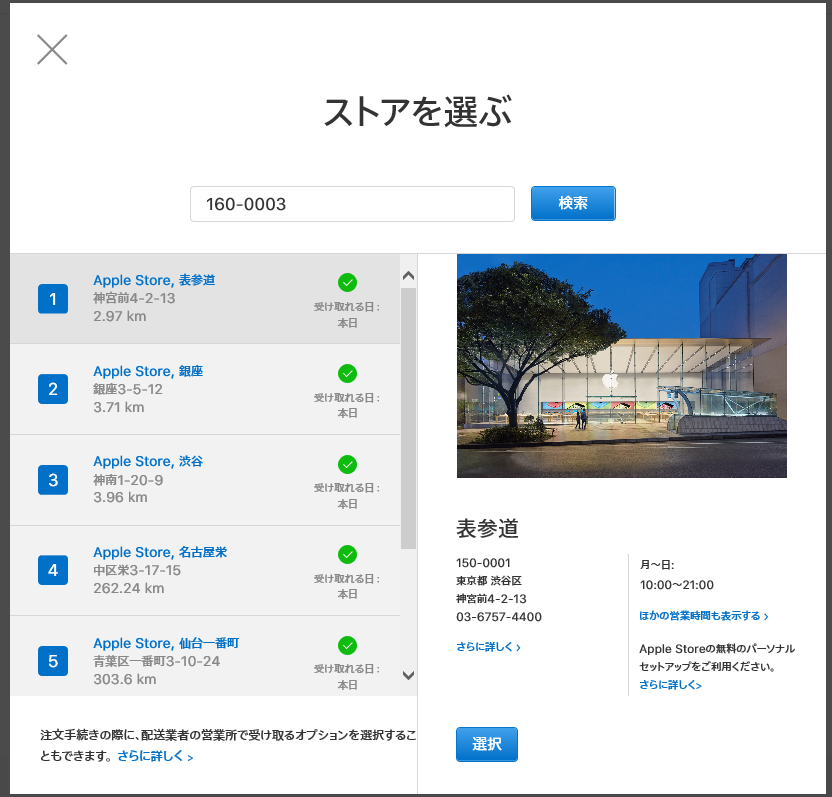This screenshot has width=832, height=797.
Task: Click number 3 badge for 渋谷
Action: pos(53,480)
